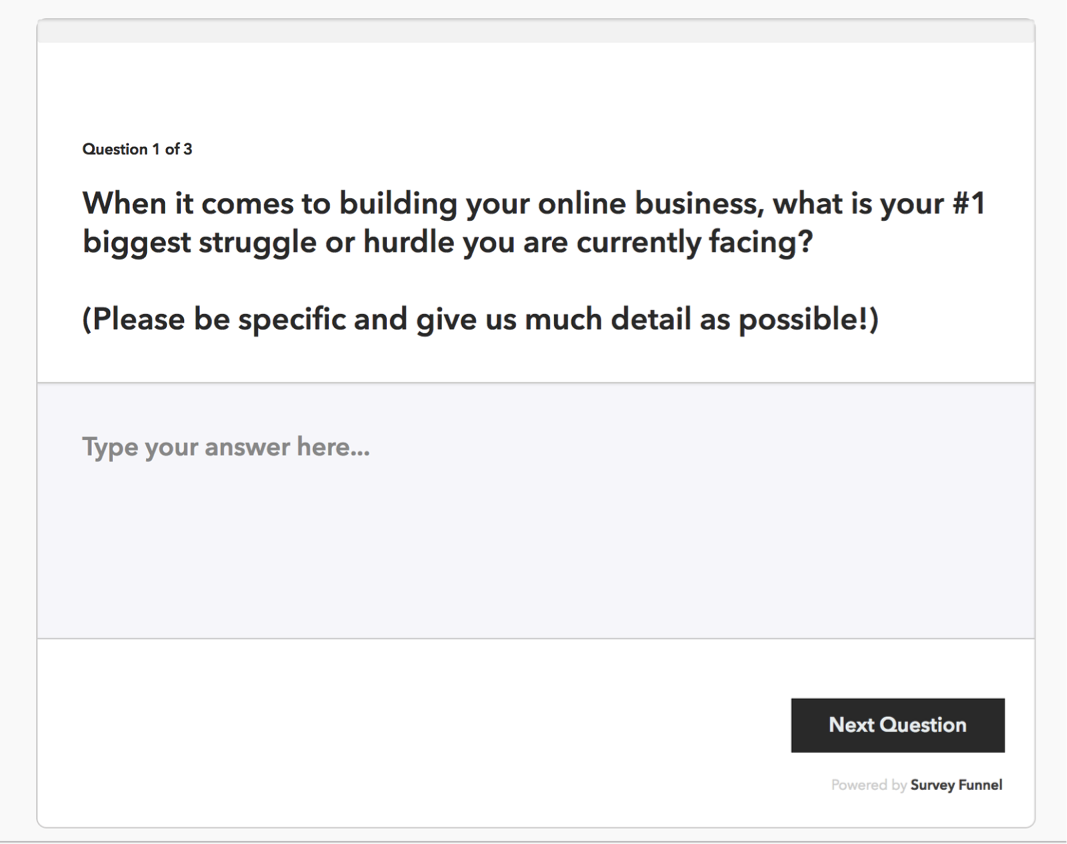Click the 'currently facing?' end of the question

click(x=694, y=242)
